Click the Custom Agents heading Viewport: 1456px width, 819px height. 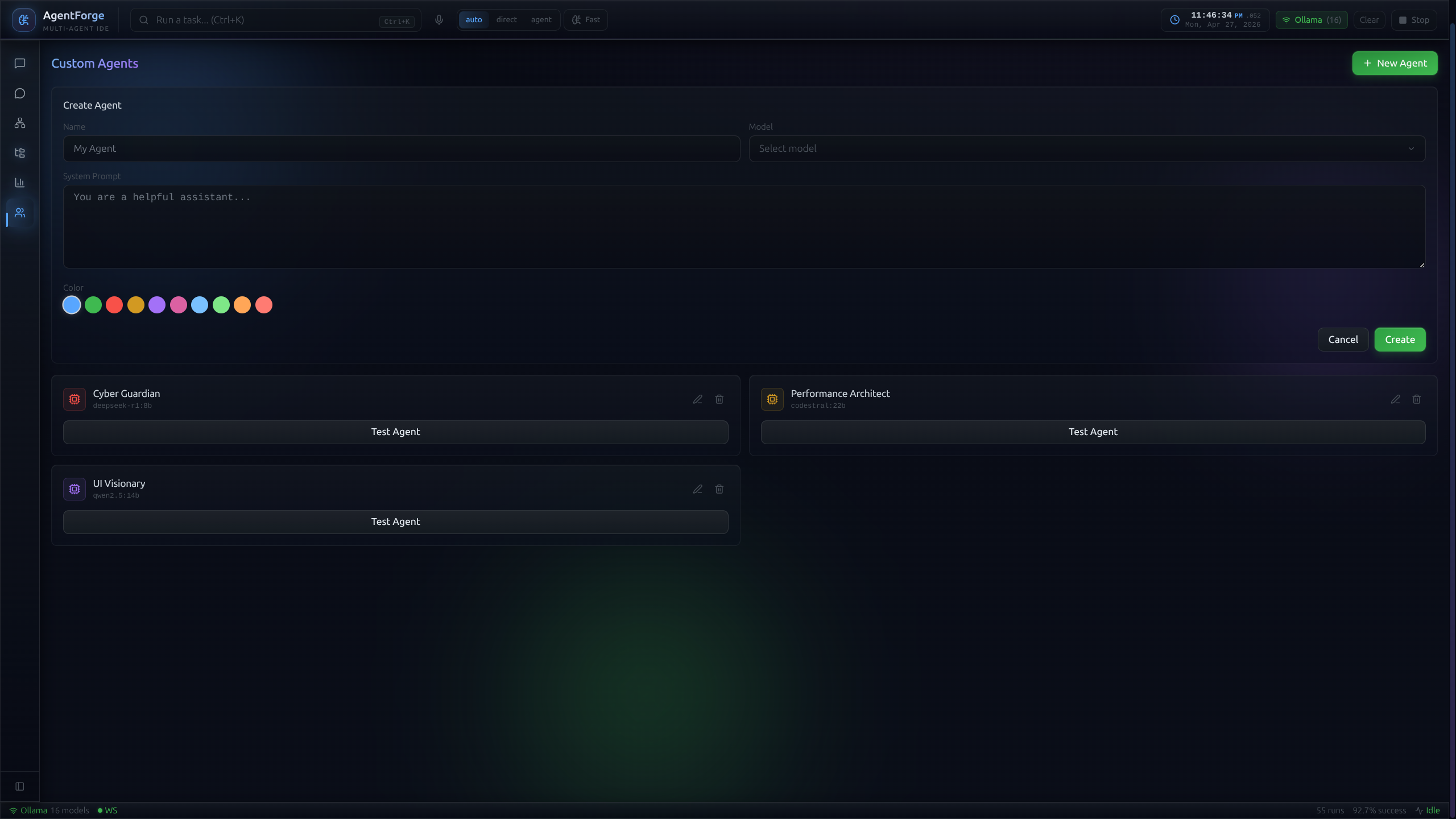pyautogui.click(x=95, y=63)
